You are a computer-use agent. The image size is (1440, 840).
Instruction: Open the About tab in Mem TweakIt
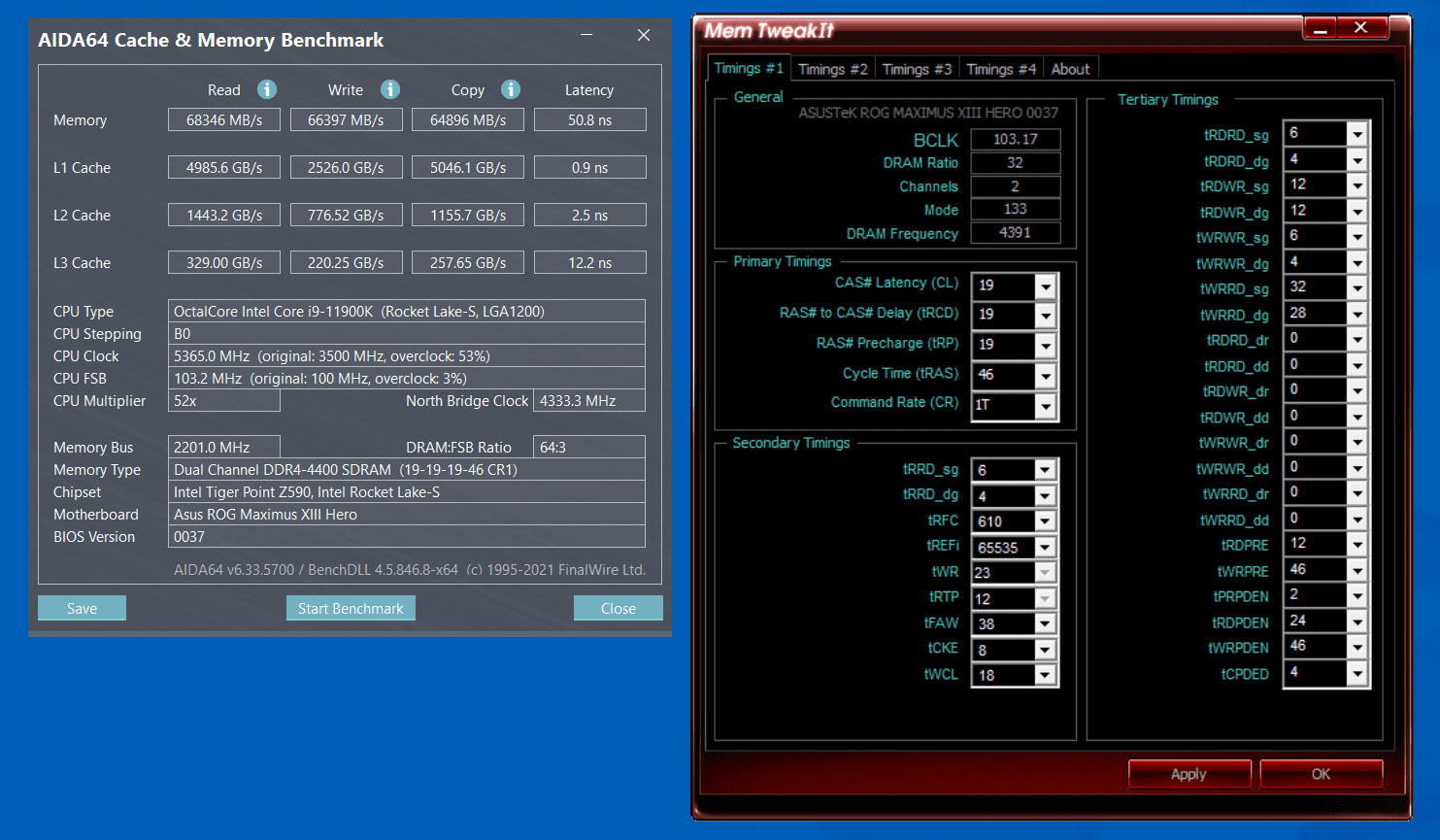pyautogui.click(x=1071, y=69)
